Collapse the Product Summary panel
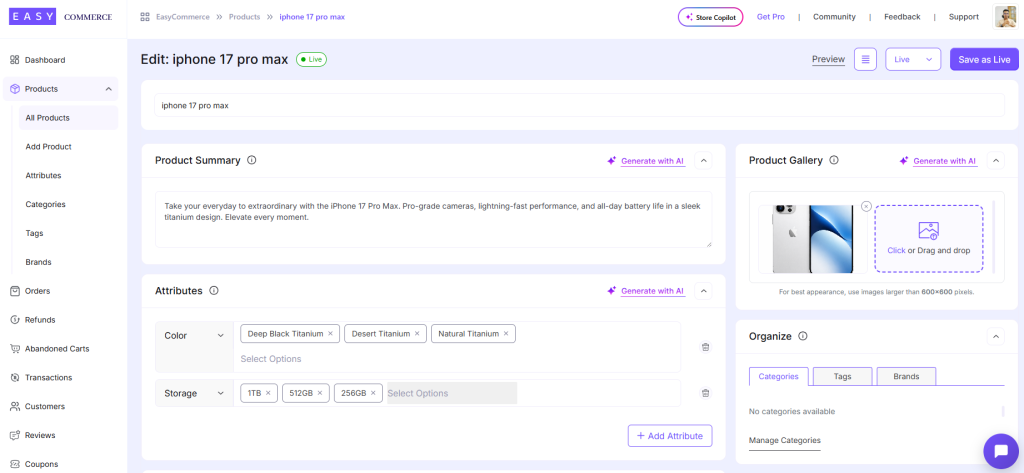The width and height of the screenshot is (1024, 473). [703, 160]
